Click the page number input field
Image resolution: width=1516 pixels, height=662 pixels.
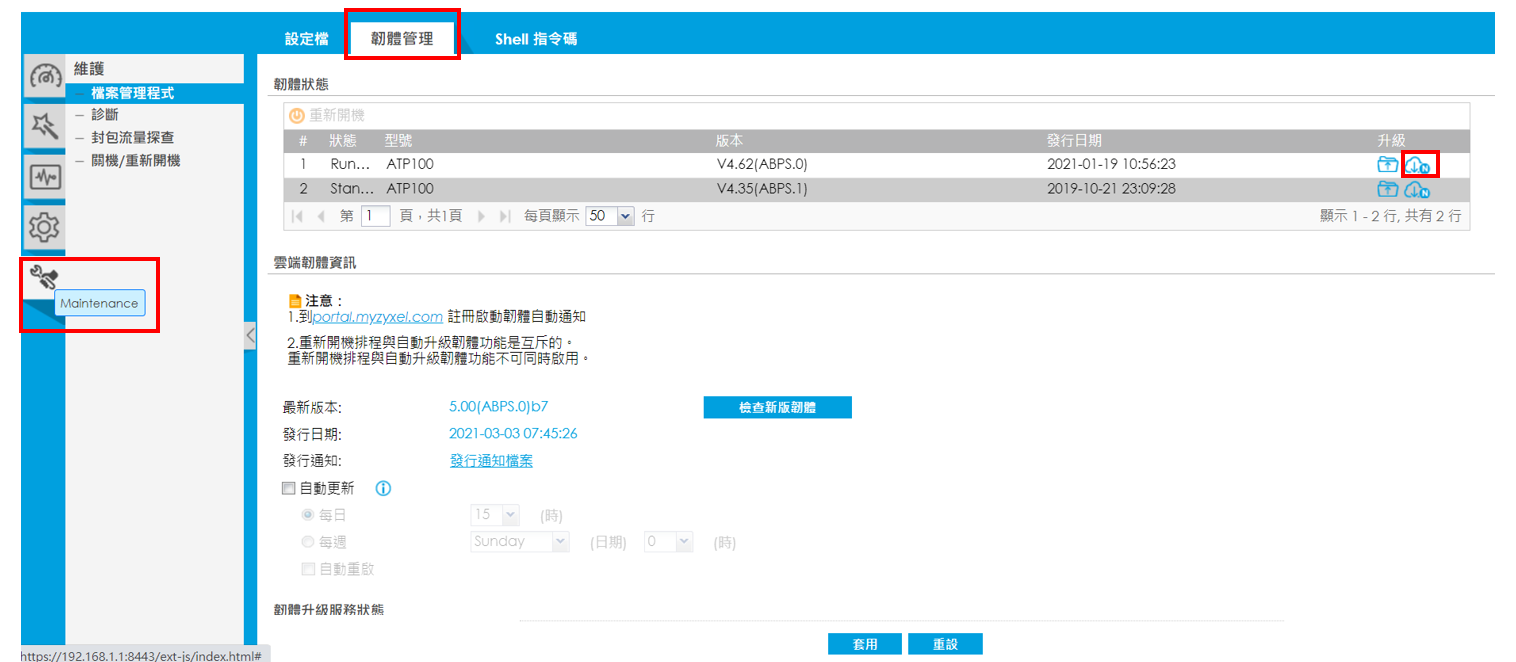375,216
